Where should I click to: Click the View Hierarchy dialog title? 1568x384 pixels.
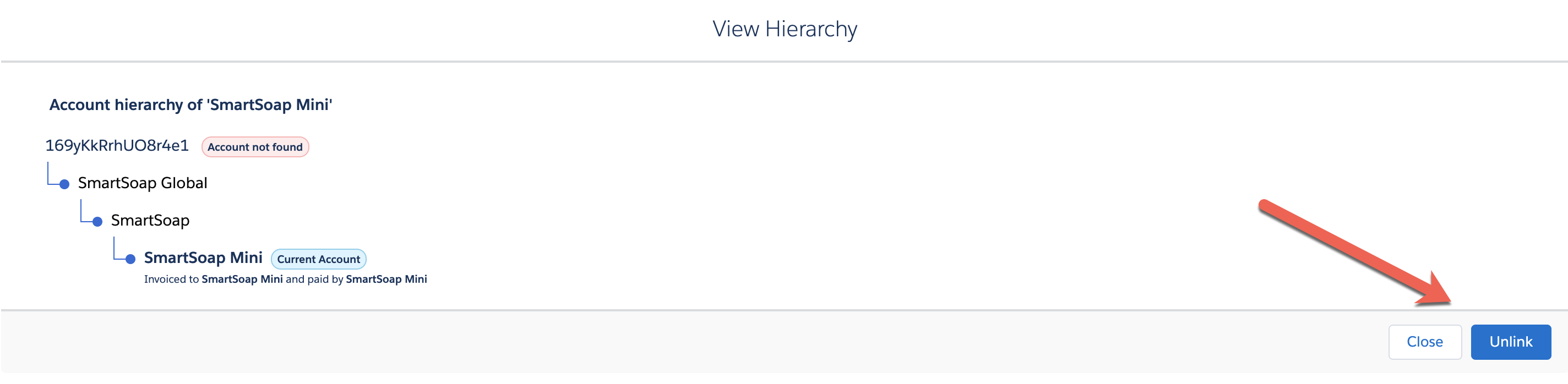784,29
